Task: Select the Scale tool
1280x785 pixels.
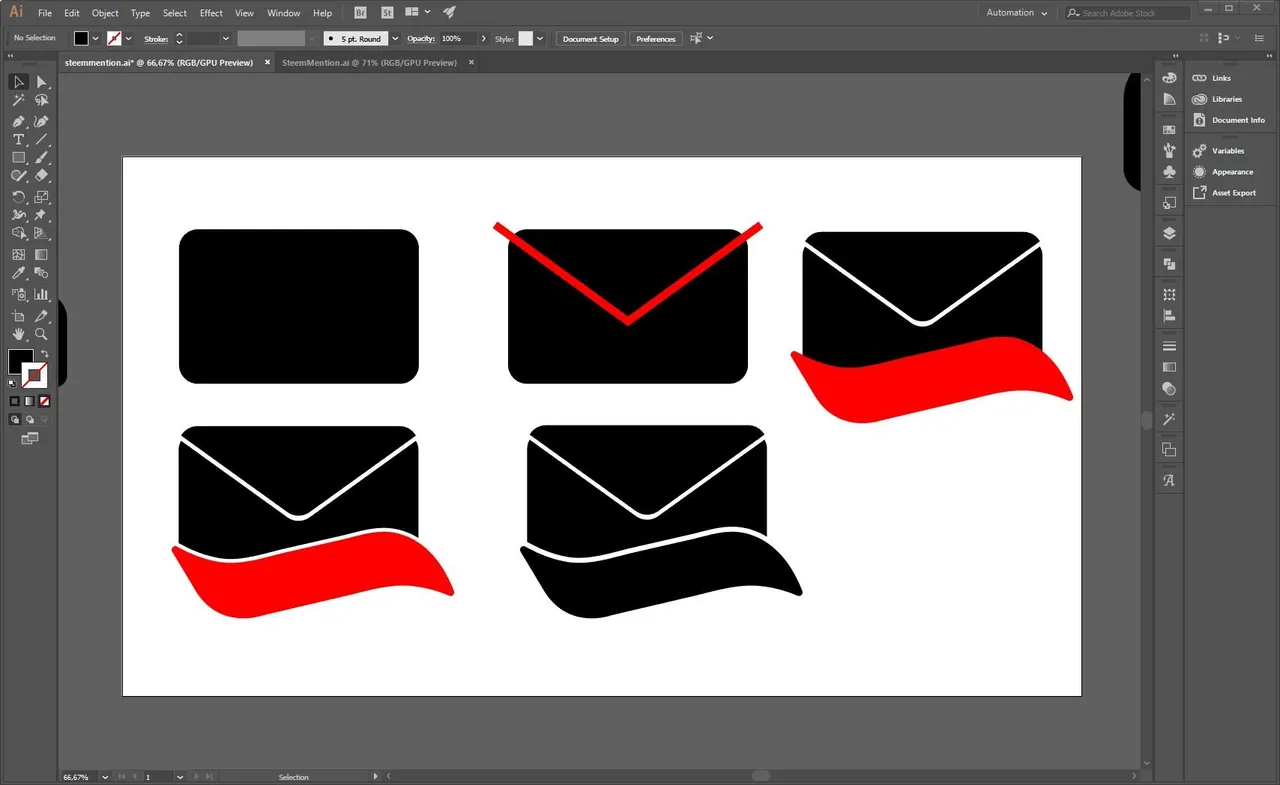Action: tap(42, 197)
